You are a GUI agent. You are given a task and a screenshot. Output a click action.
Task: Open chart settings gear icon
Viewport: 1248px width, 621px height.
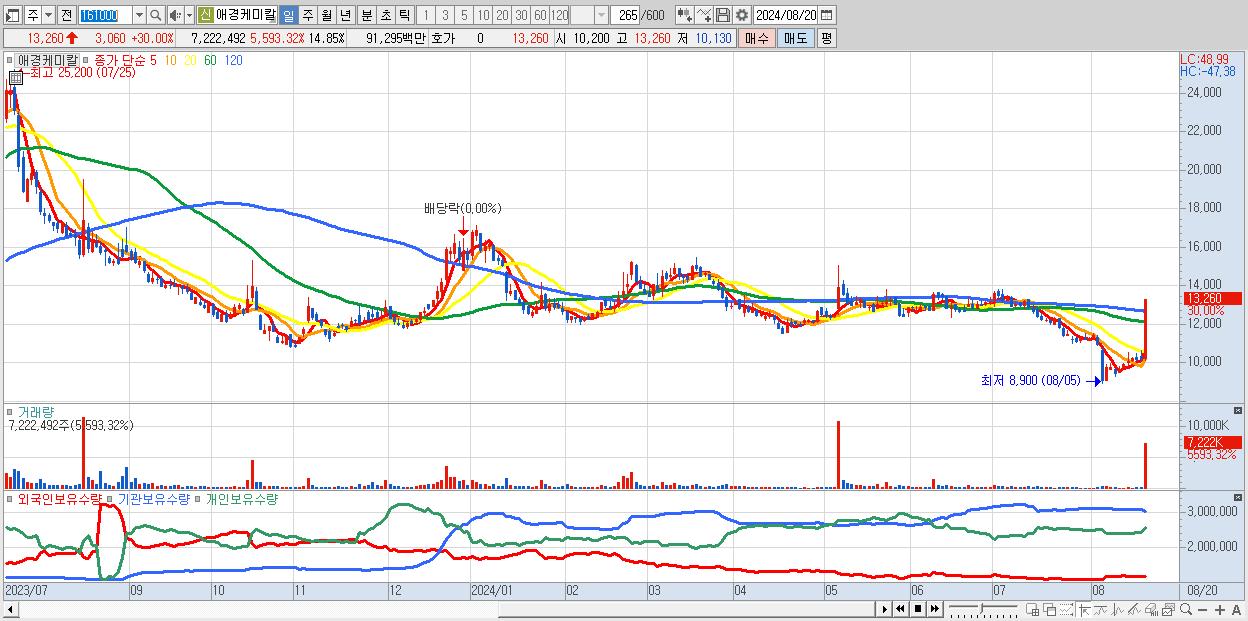click(741, 15)
